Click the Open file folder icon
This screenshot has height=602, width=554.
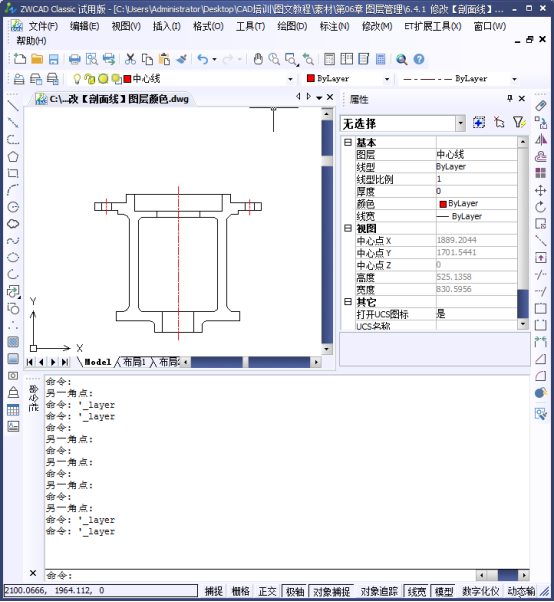(37, 59)
